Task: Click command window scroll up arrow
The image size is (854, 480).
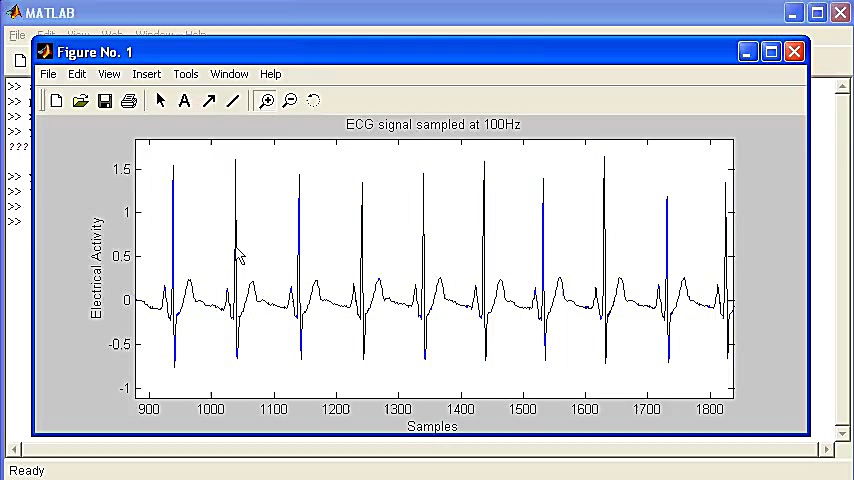Action: (x=843, y=86)
